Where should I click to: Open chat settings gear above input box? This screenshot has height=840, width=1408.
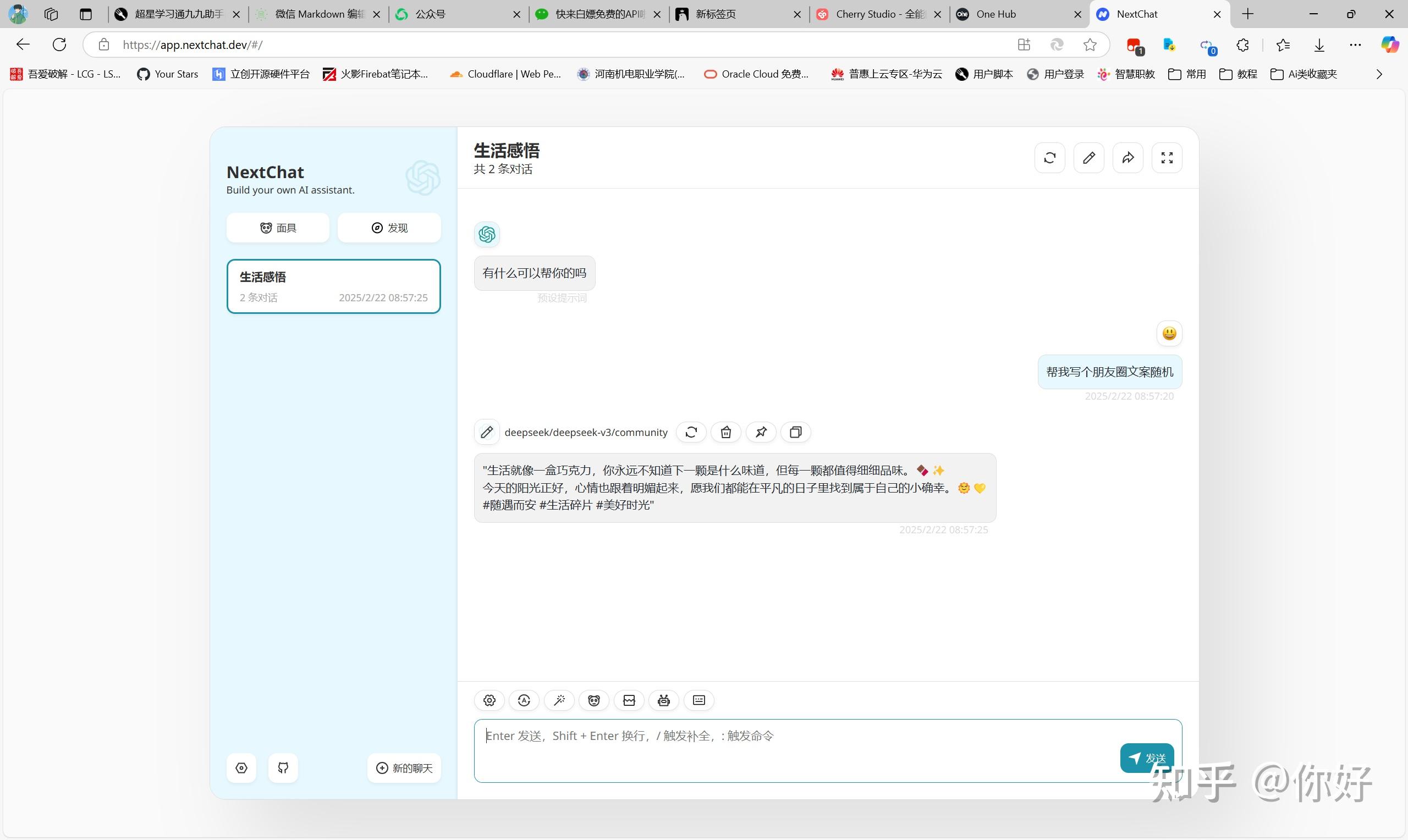pyautogui.click(x=490, y=701)
